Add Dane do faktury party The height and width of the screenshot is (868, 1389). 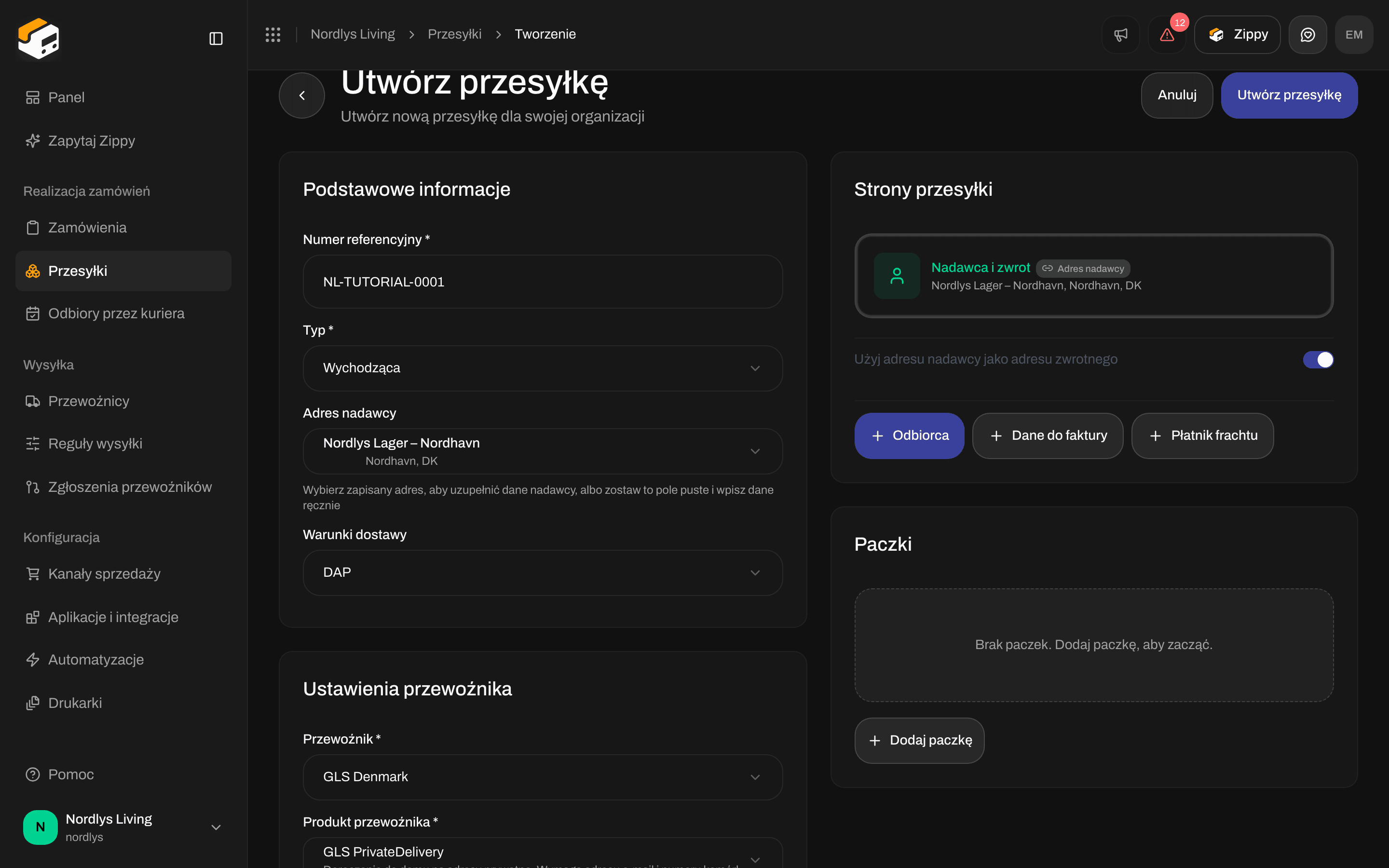coord(1048,436)
